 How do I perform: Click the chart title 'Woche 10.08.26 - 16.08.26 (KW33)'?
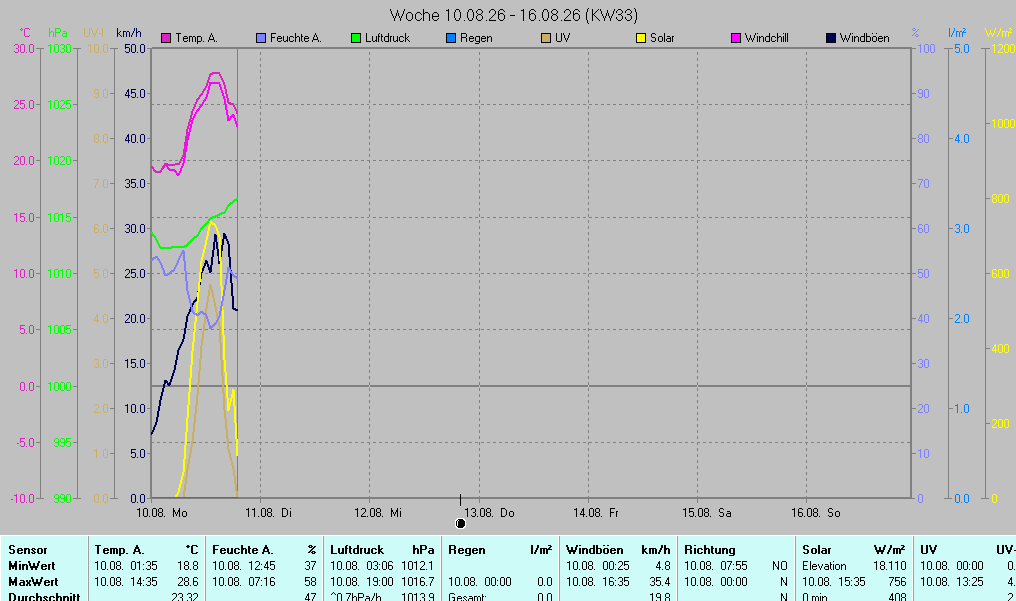pyautogui.click(x=513, y=15)
